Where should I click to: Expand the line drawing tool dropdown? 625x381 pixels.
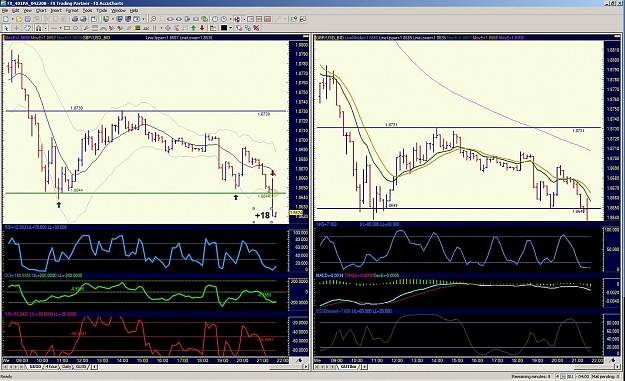[x=60, y=28]
